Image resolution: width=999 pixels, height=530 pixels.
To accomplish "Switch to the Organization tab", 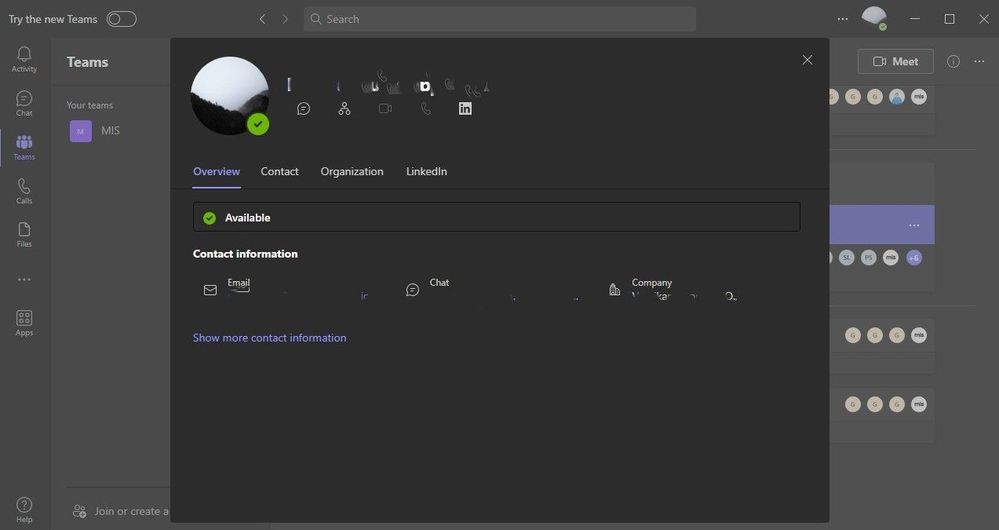I will coord(352,171).
